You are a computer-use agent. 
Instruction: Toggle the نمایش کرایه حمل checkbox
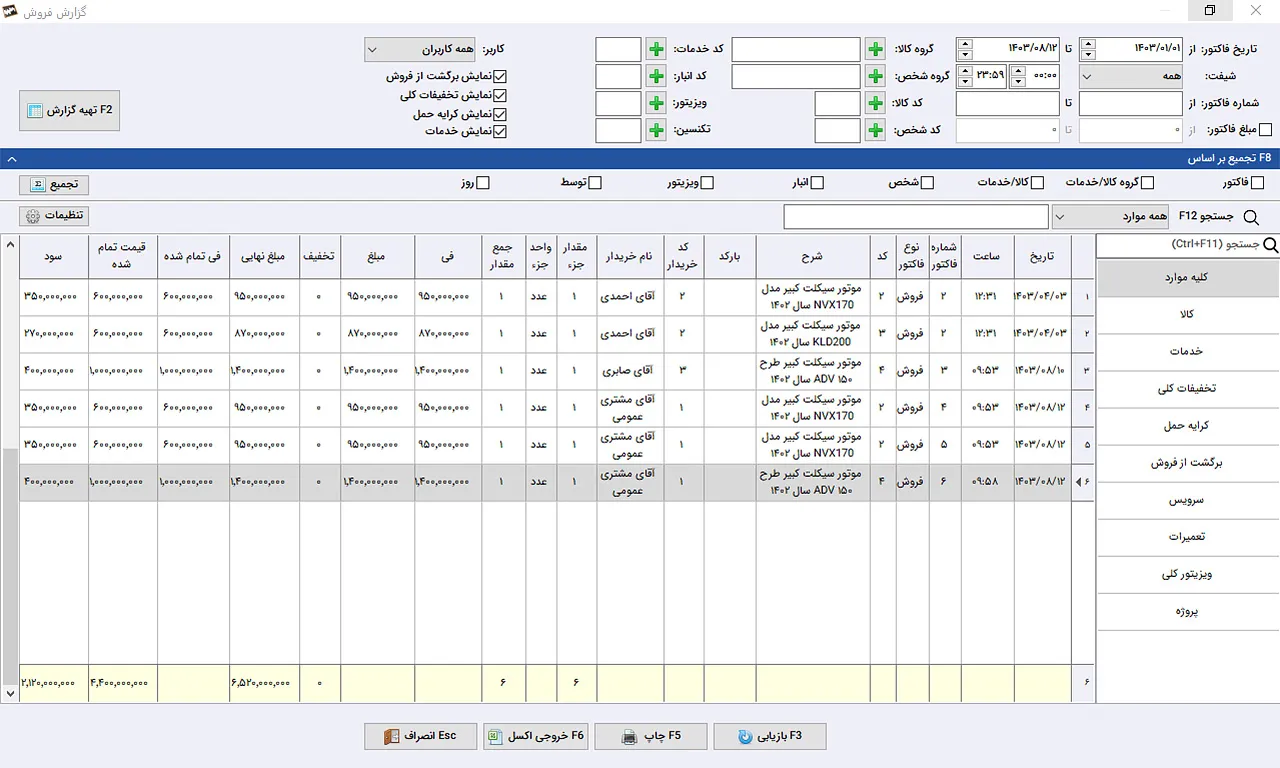(x=501, y=114)
